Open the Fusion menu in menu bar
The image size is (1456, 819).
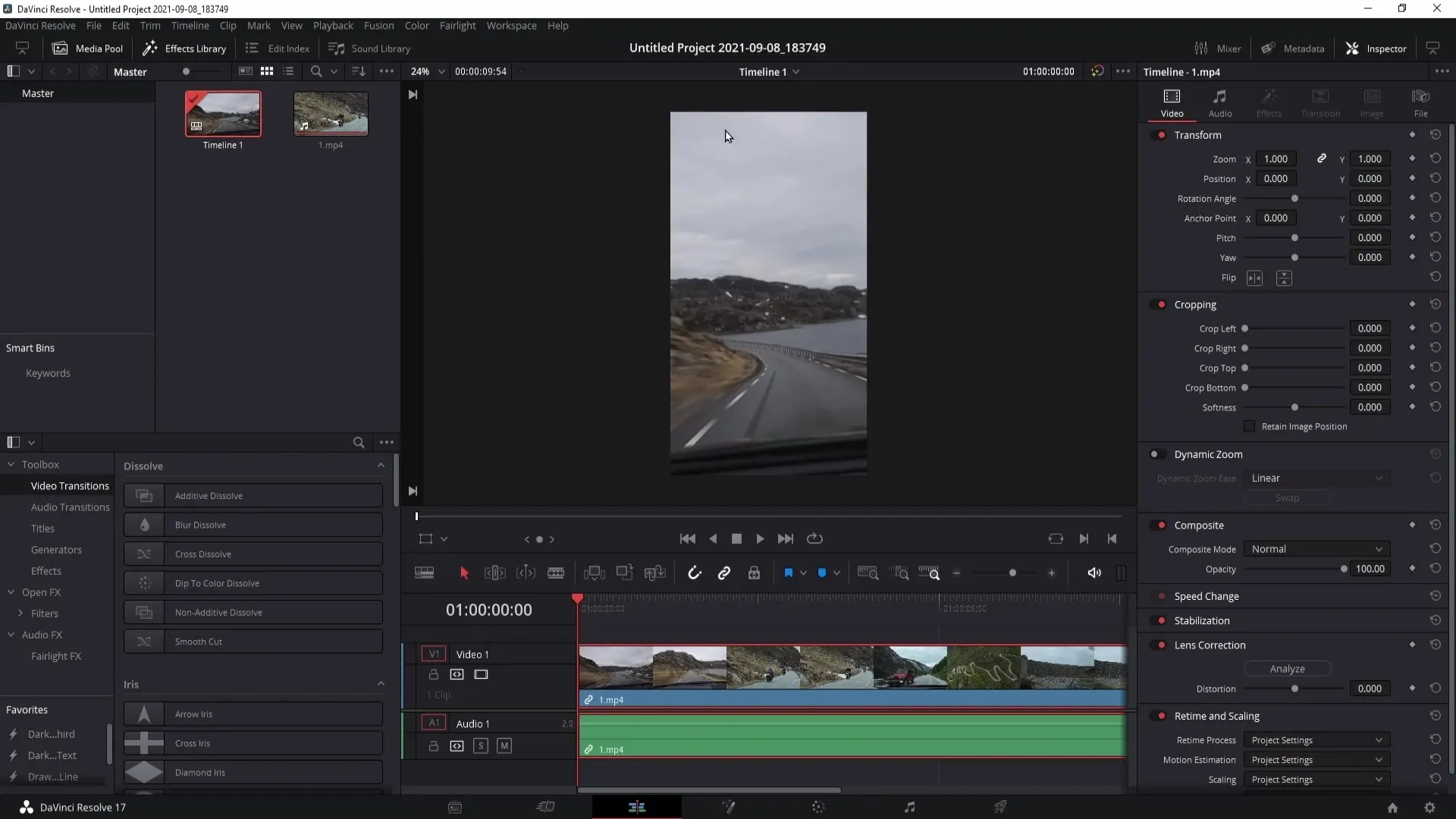[x=379, y=25]
